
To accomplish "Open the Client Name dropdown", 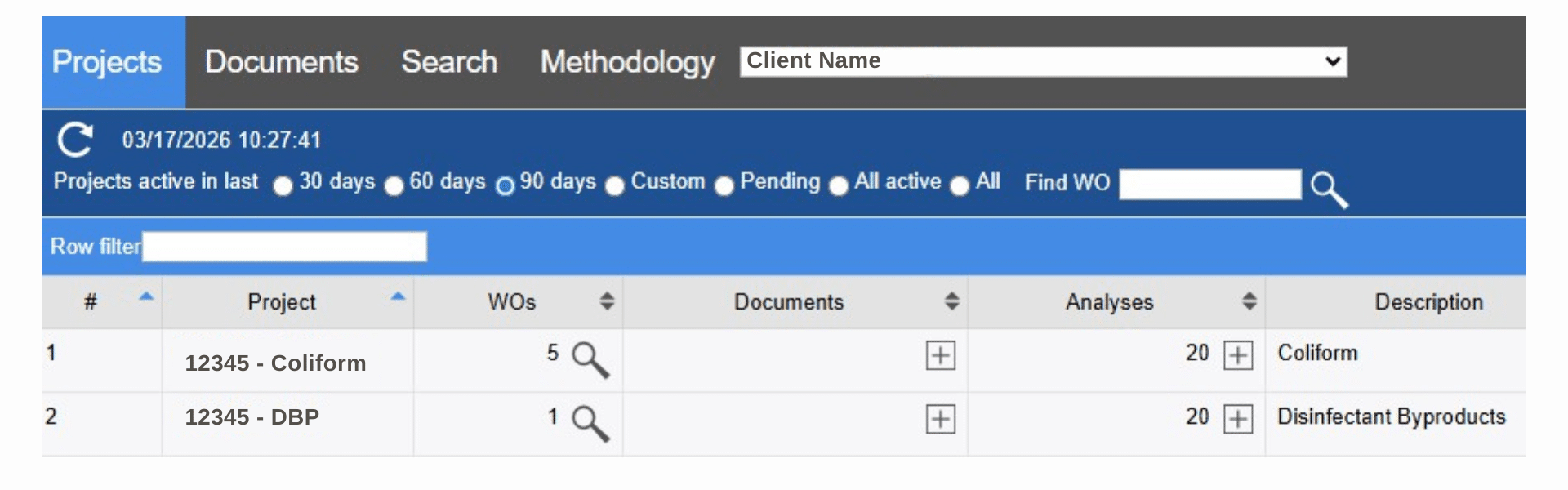I will pyautogui.click(x=1043, y=61).
